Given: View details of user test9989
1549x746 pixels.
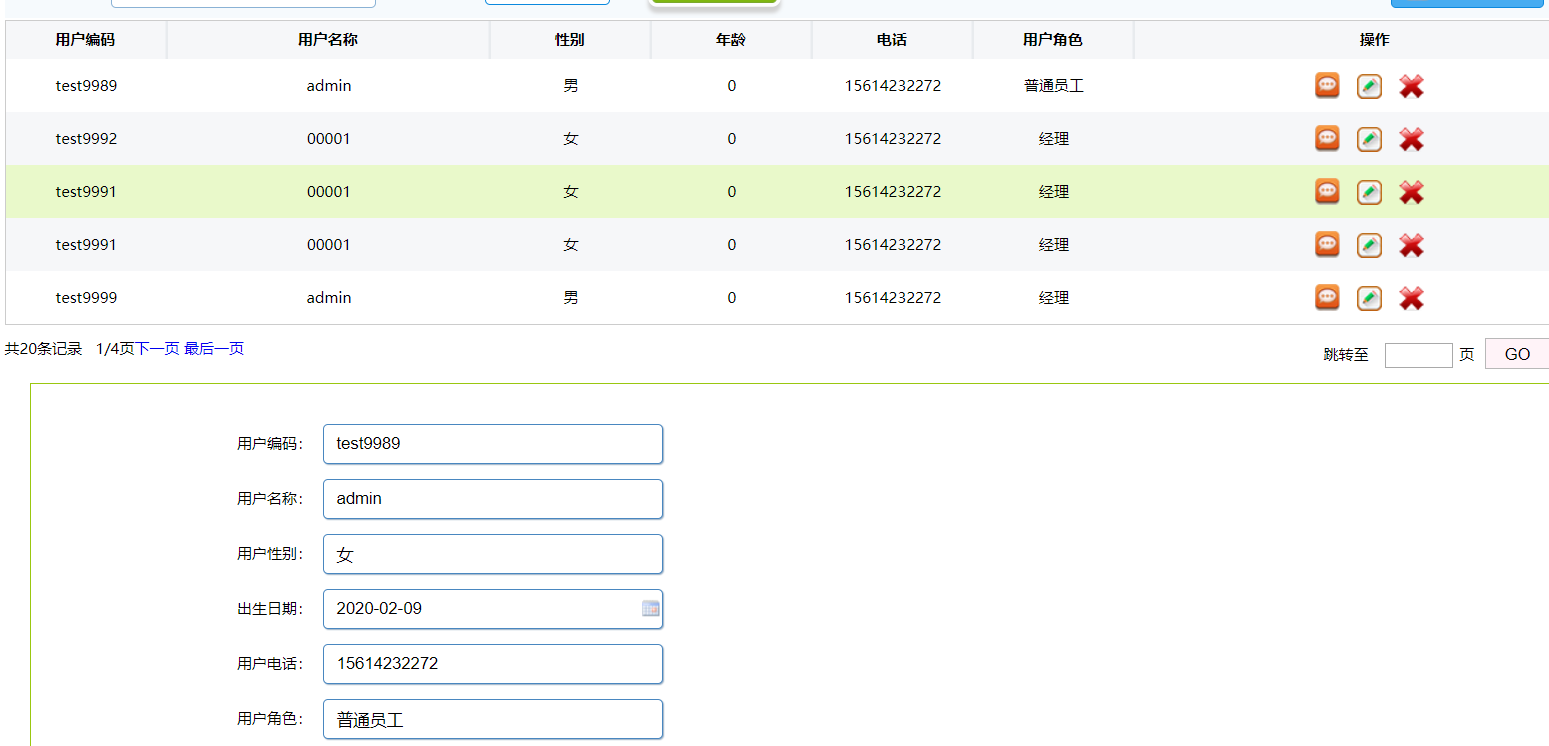Looking at the screenshot, I should [x=1327, y=86].
